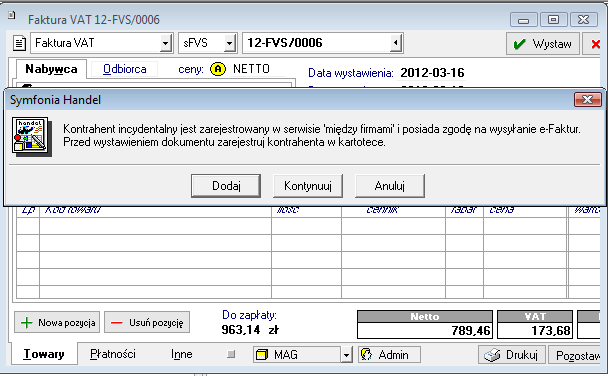
Task: Click the Dodaj button in dialog
Action: [x=226, y=186]
